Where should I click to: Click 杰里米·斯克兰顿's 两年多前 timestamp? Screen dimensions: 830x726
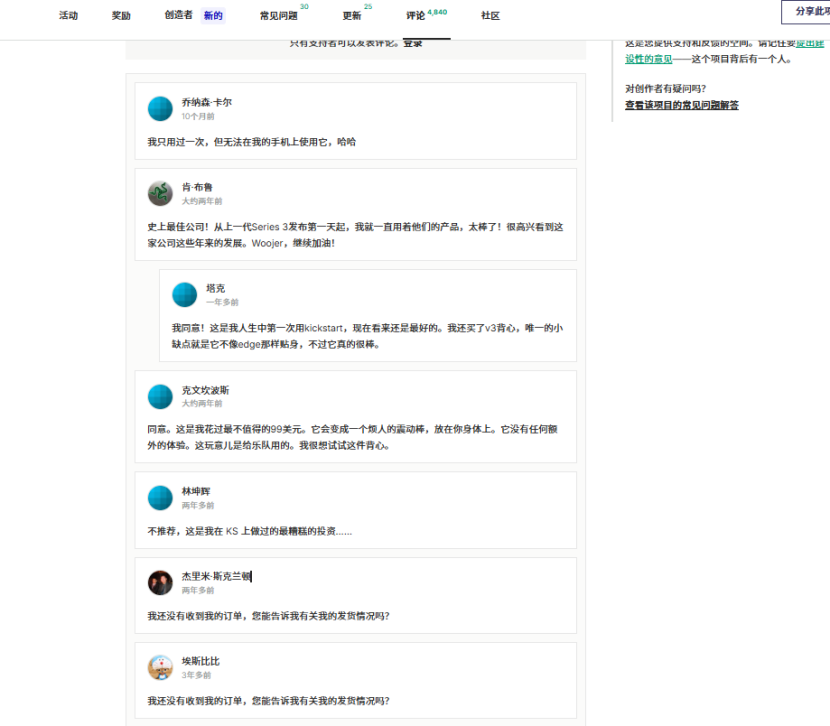coord(198,590)
